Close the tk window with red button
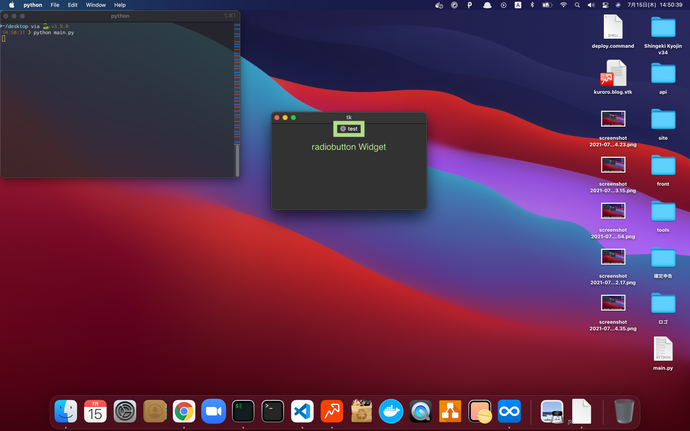 277,118
